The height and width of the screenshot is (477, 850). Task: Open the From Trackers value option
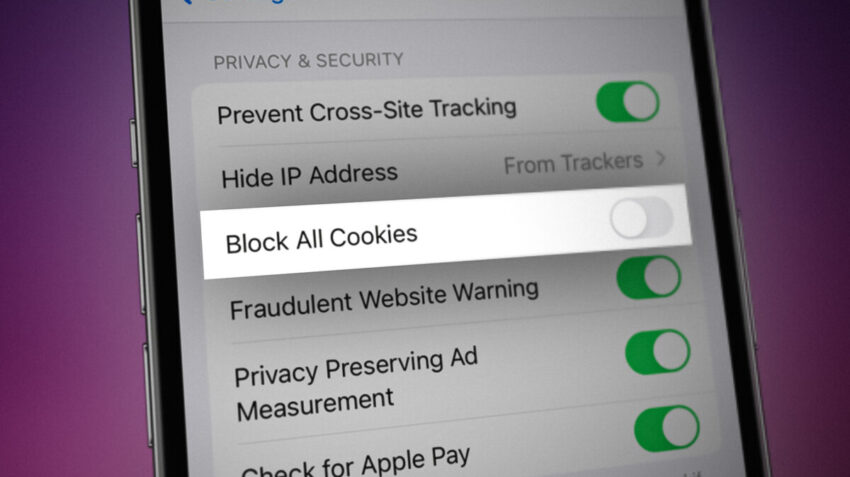(574, 163)
